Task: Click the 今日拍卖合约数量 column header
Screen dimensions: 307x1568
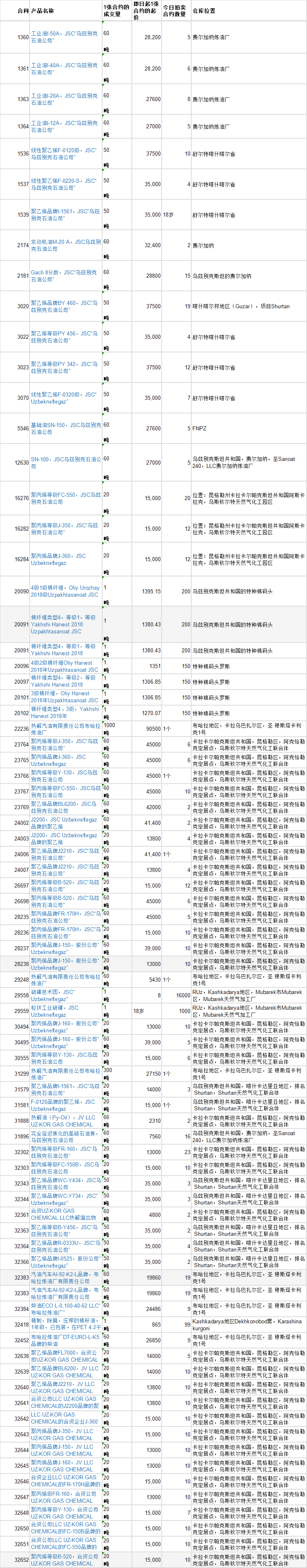Action: tap(175, 11)
